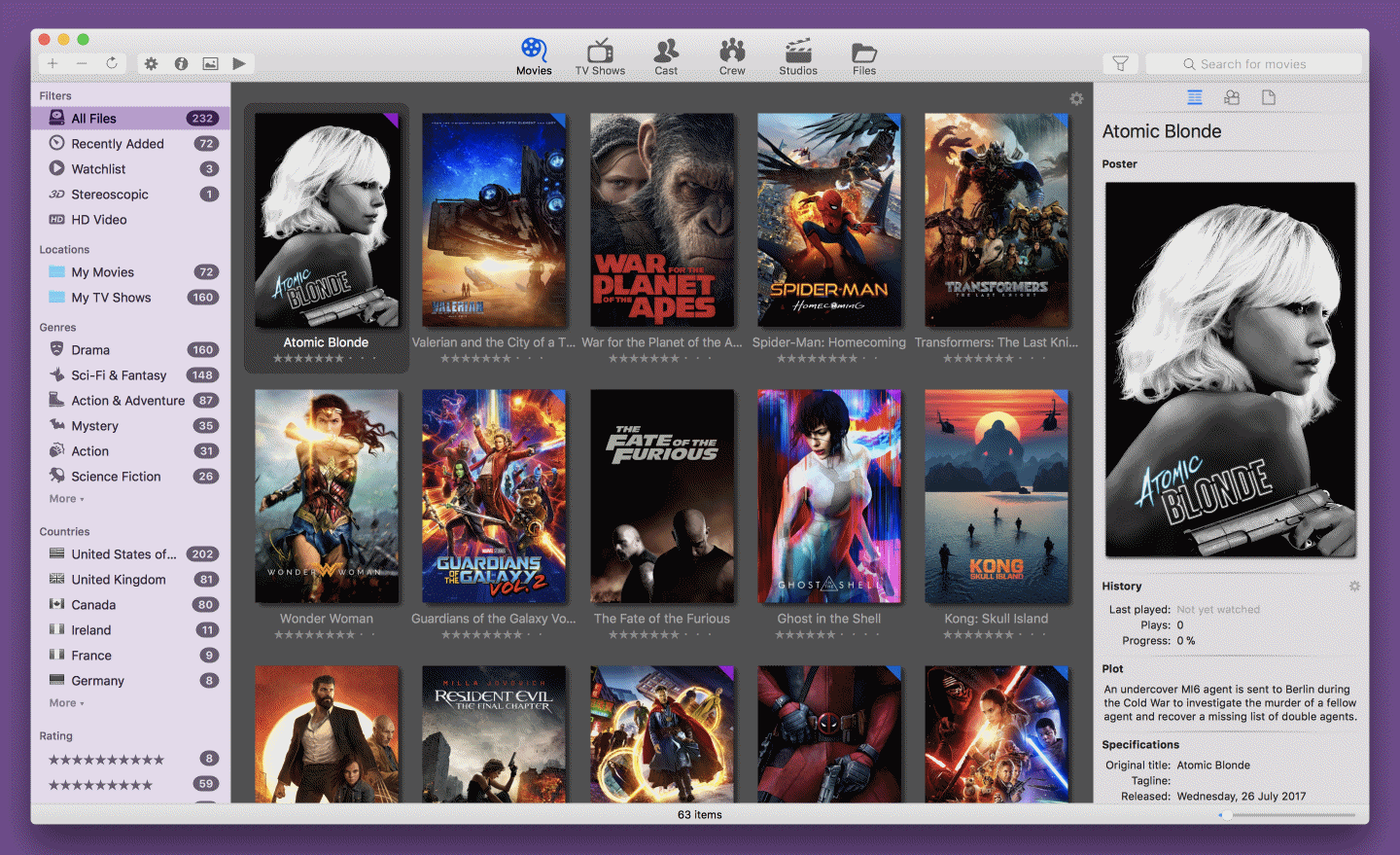Expand More under Countries

coord(66,703)
